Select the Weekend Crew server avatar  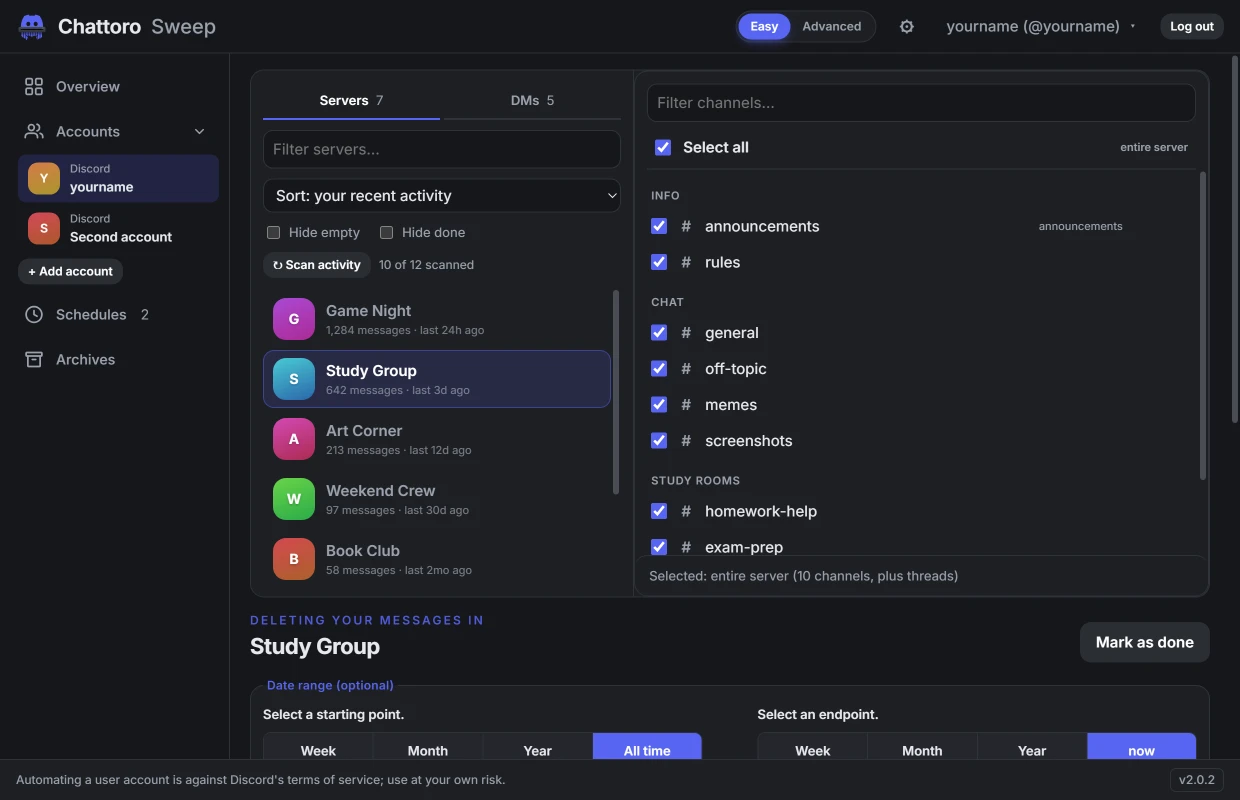[294, 500]
